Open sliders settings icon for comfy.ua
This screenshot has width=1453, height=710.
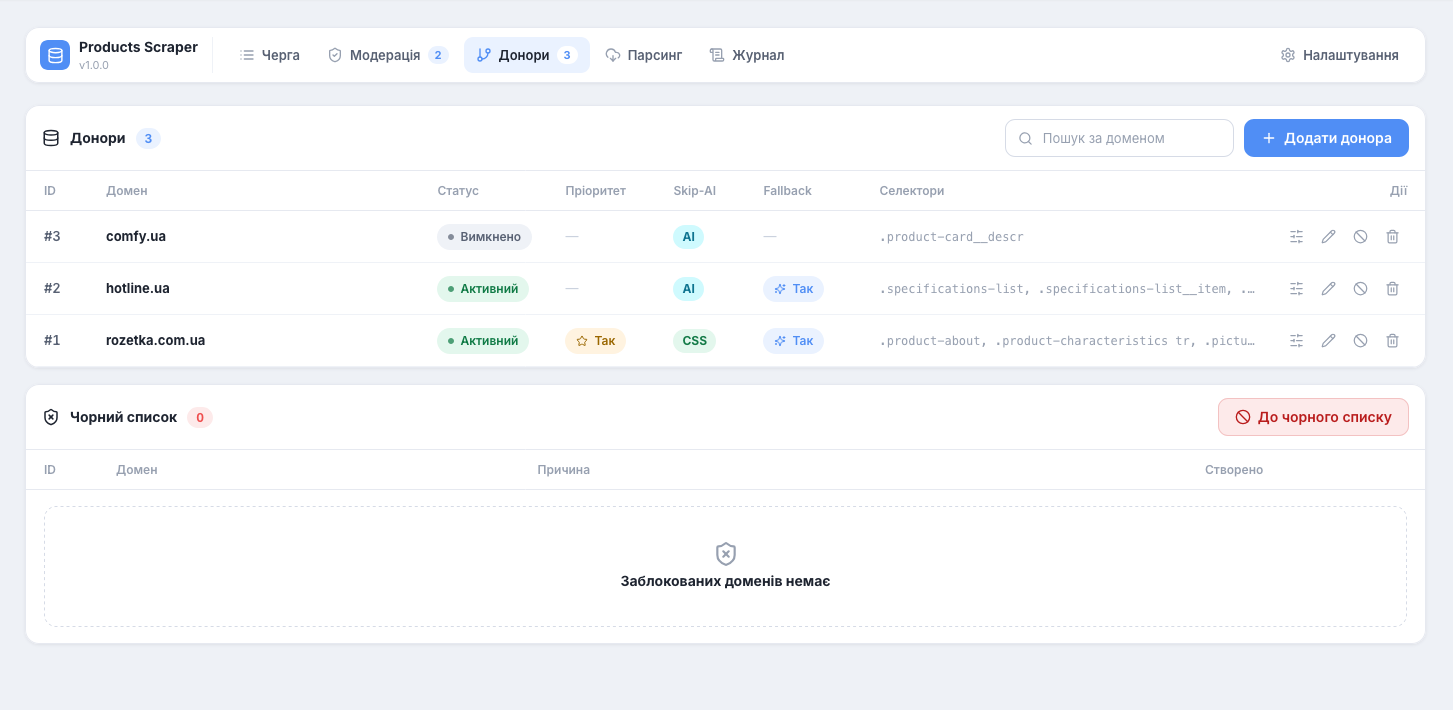coord(1296,237)
